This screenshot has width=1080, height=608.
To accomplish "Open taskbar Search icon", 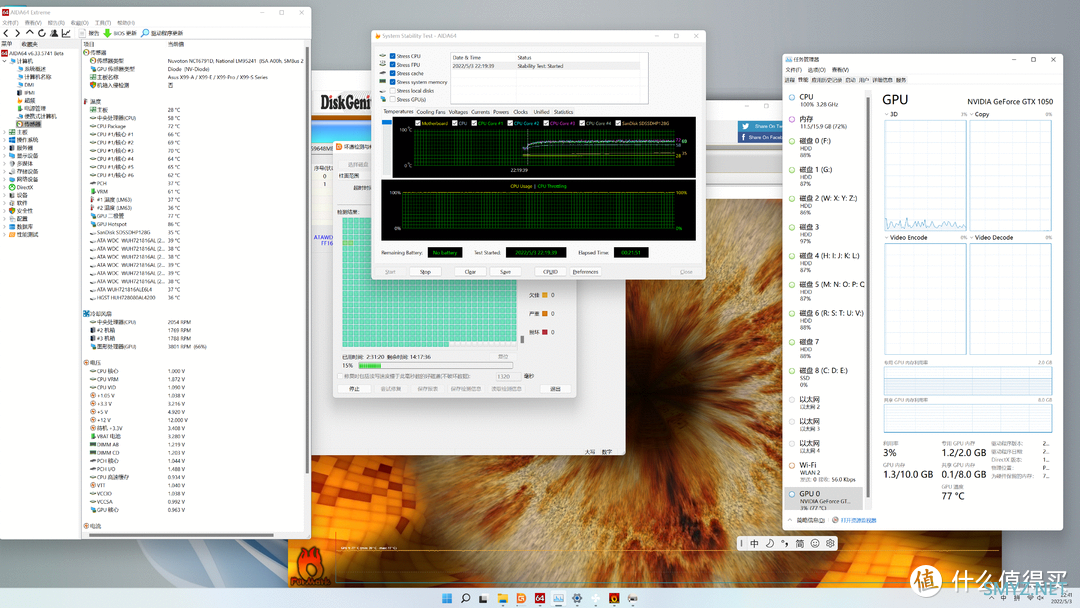I will click(x=466, y=598).
